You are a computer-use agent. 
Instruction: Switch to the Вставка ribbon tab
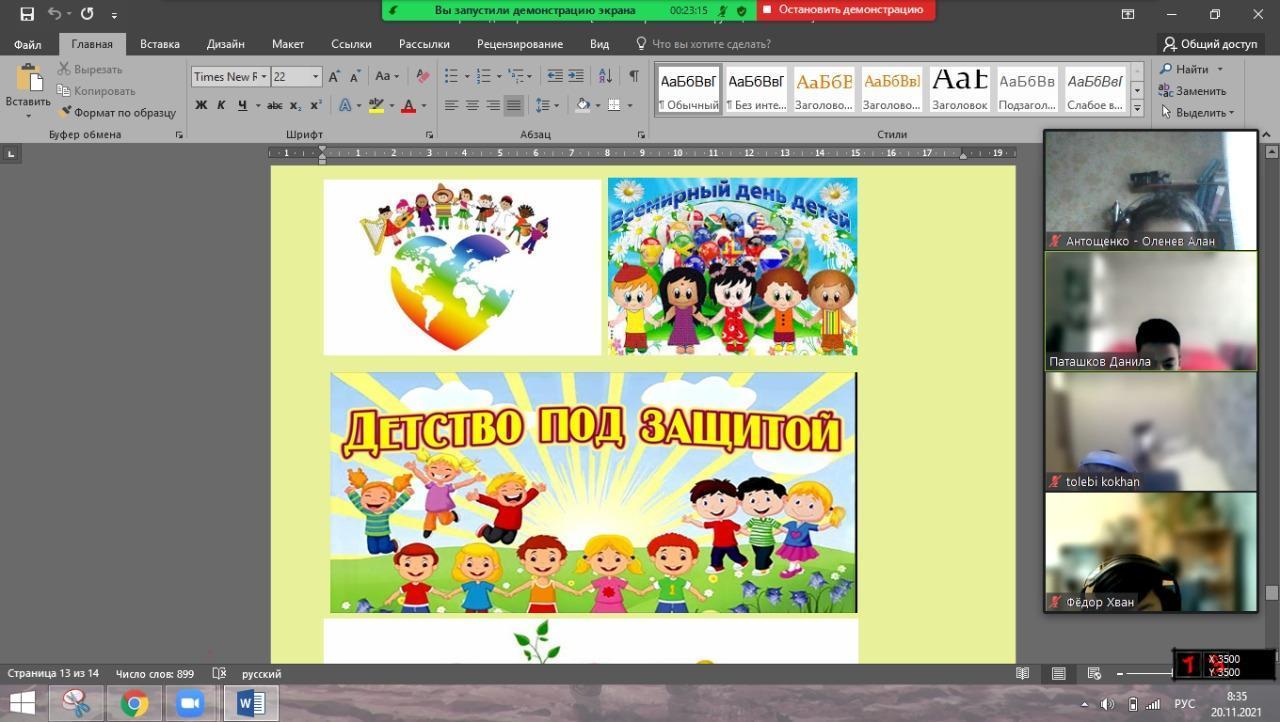coord(160,44)
